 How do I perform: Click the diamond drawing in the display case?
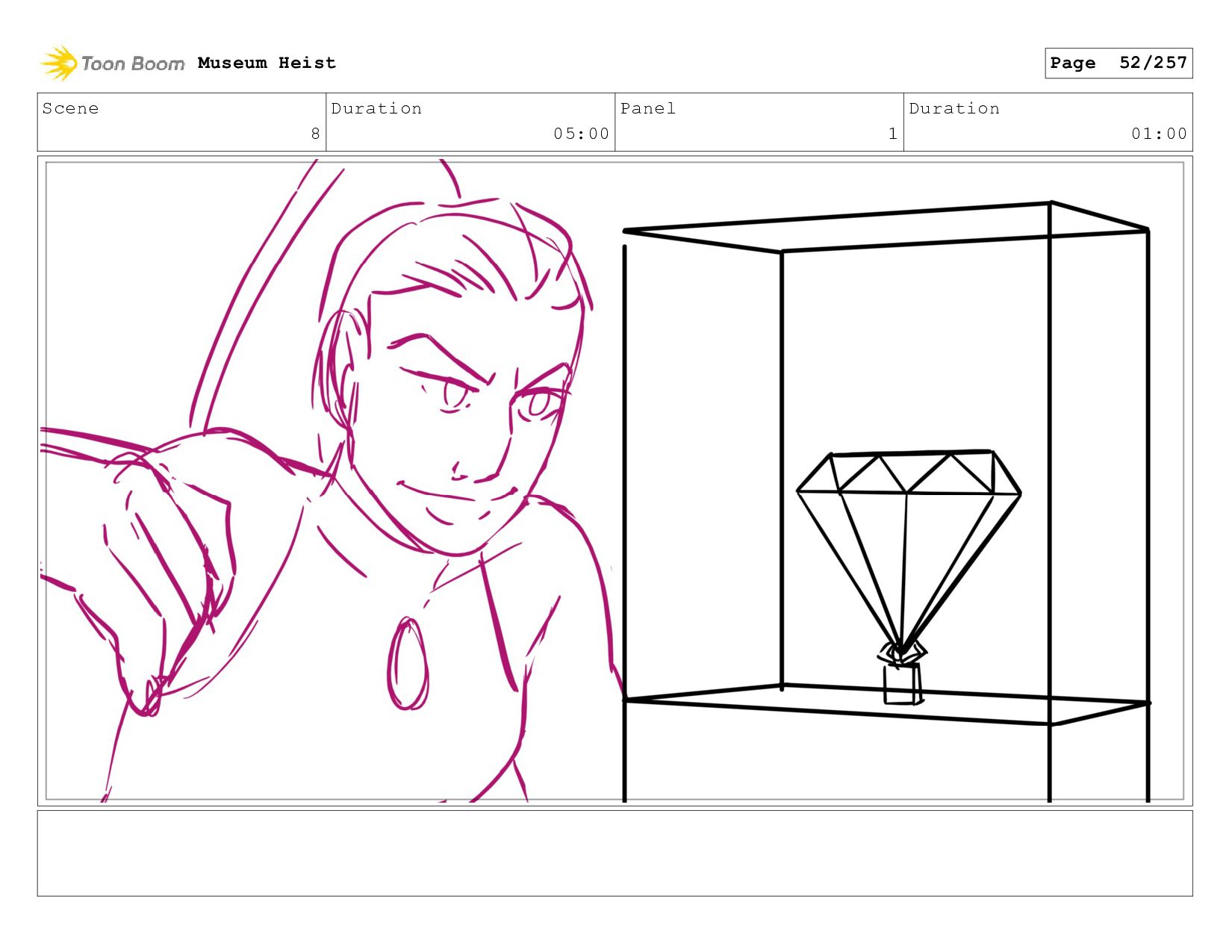(908, 553)
